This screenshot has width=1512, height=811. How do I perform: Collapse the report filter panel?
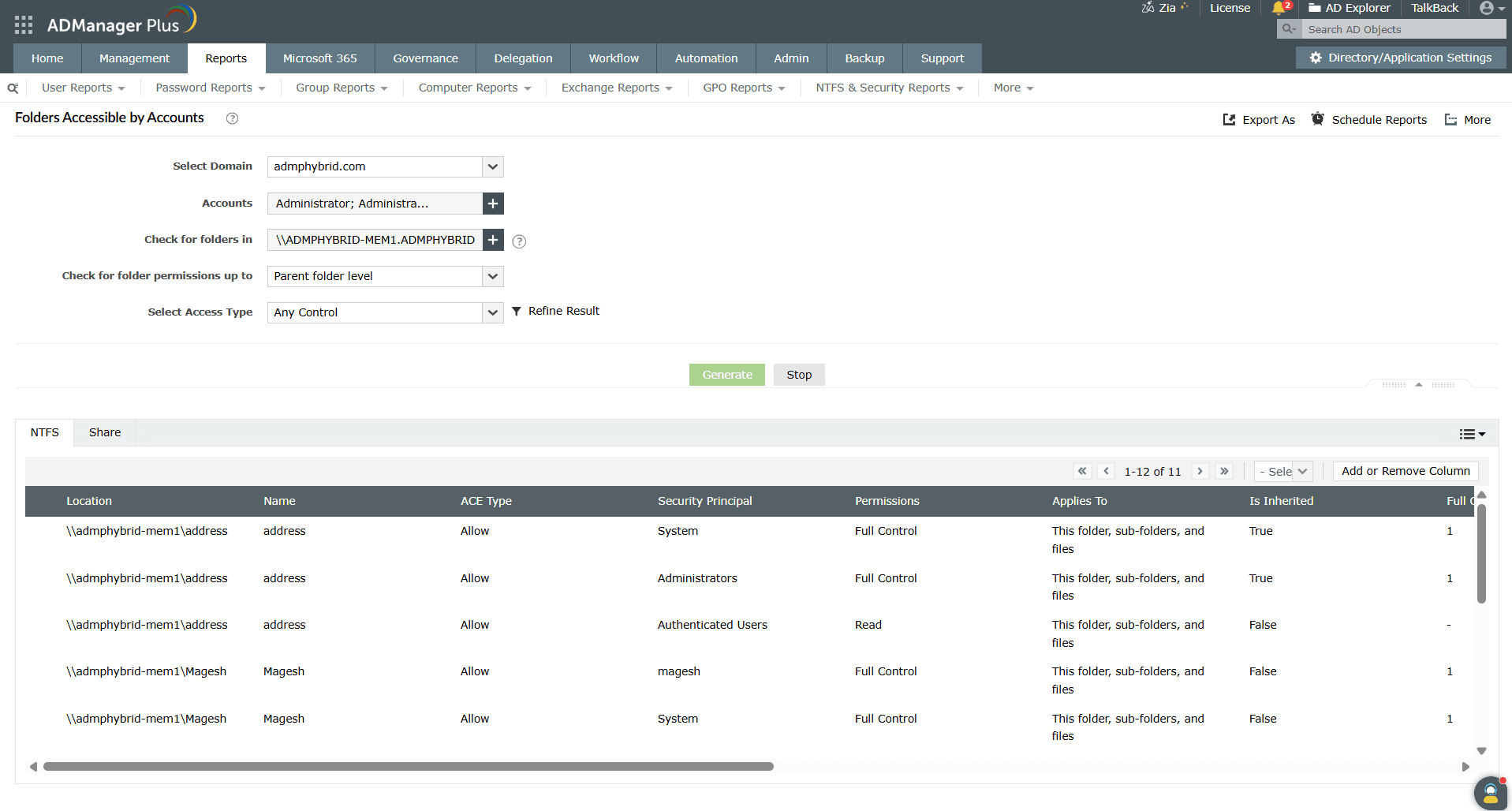point(1419,385)
